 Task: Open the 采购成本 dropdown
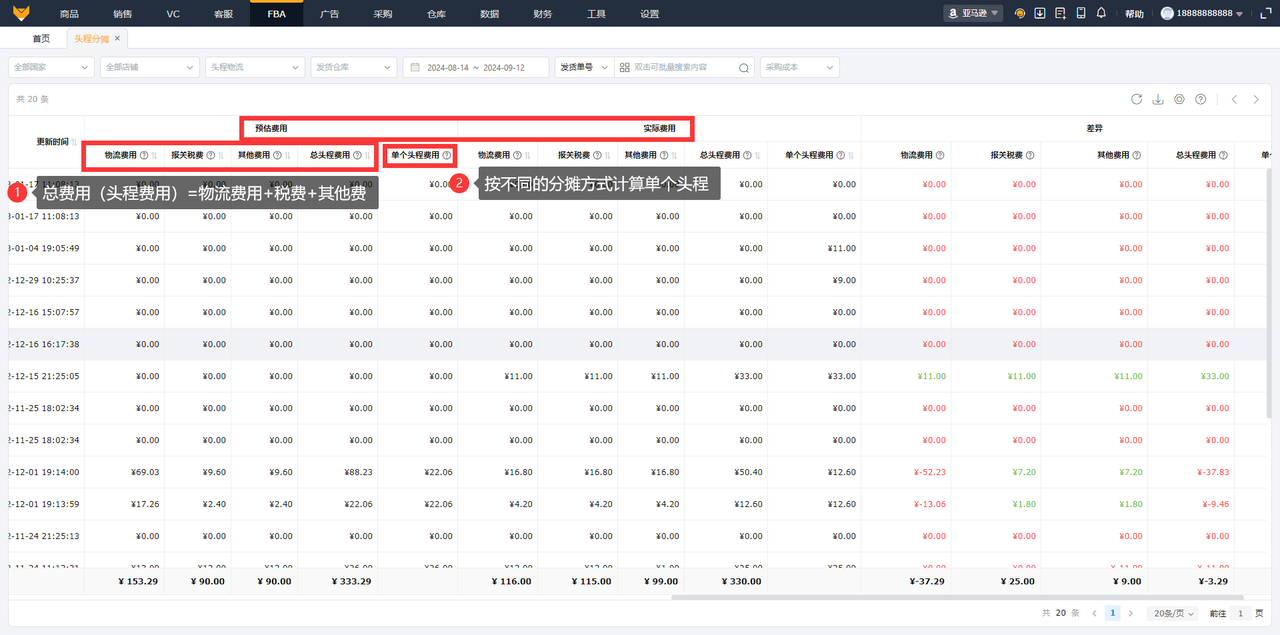coord(799,67)
